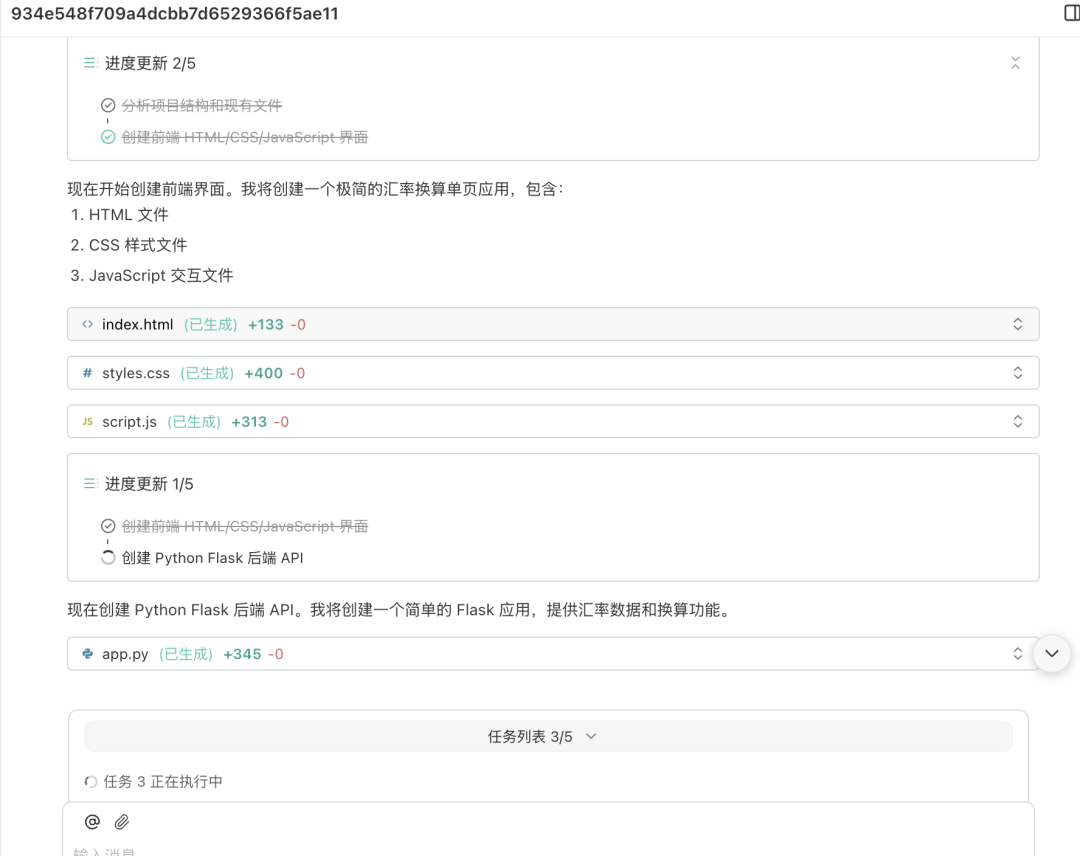This screenshot has height=856, width=1080.
Task: Click the hash icon beside styles.css
Action: click(x=88, y=372)
